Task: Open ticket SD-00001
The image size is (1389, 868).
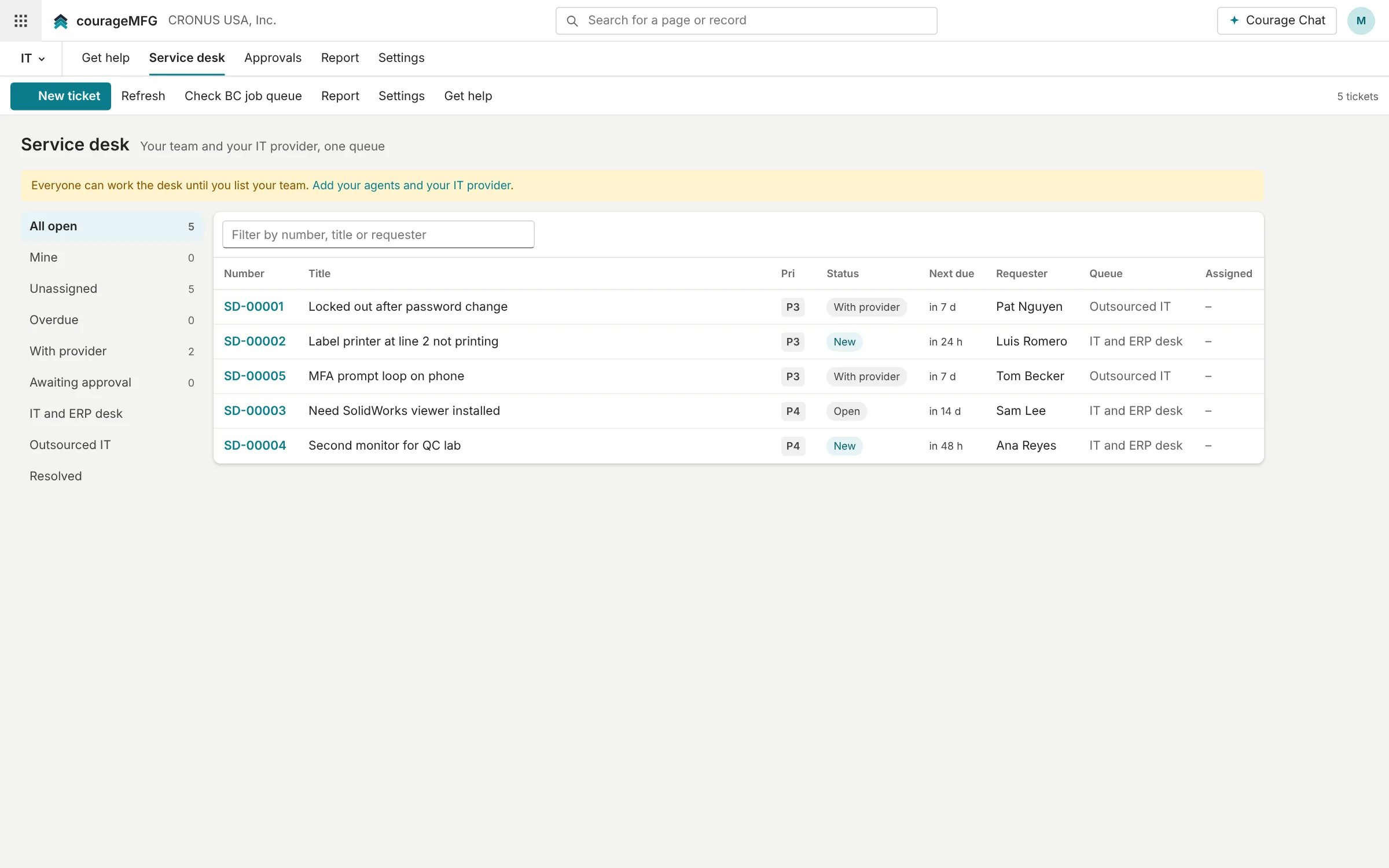Action: pyautogui.click(x=253, y=307)
